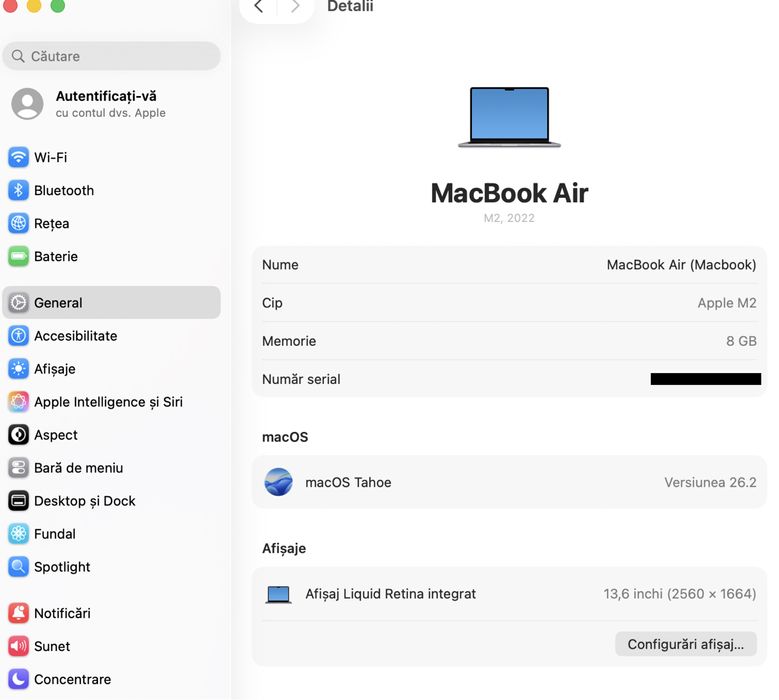Open Accesibilitate settings

[x=111, y=336]
